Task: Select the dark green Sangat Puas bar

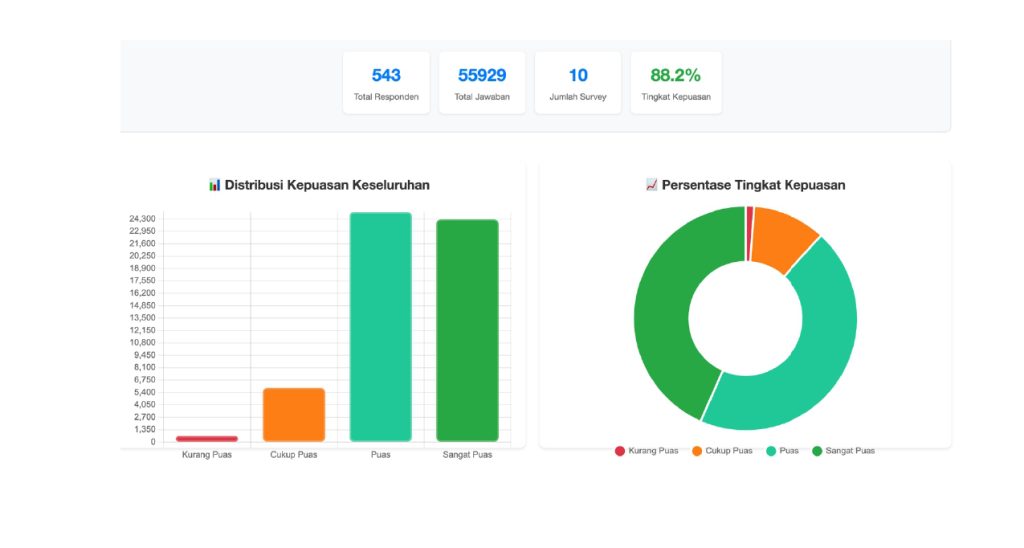Action: click(x=467, y=330)
